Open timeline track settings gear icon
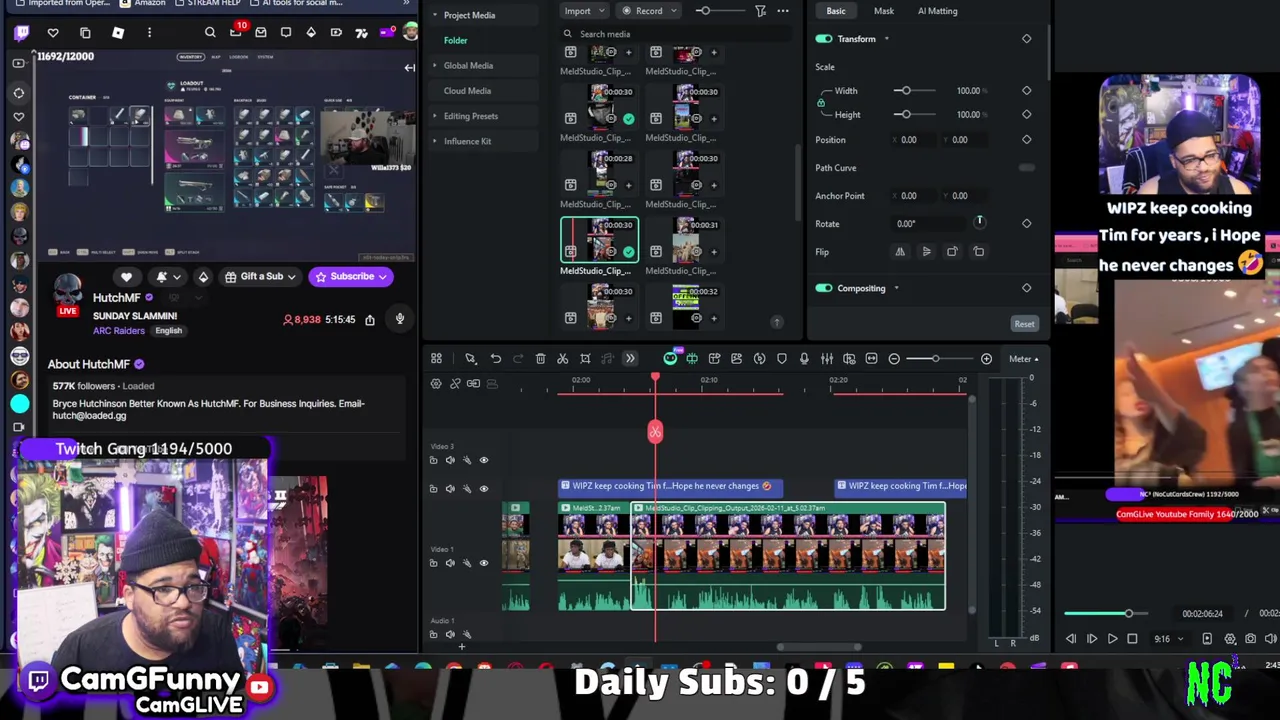Screen dimensions: 1280x720 click(x=436, y=384)
